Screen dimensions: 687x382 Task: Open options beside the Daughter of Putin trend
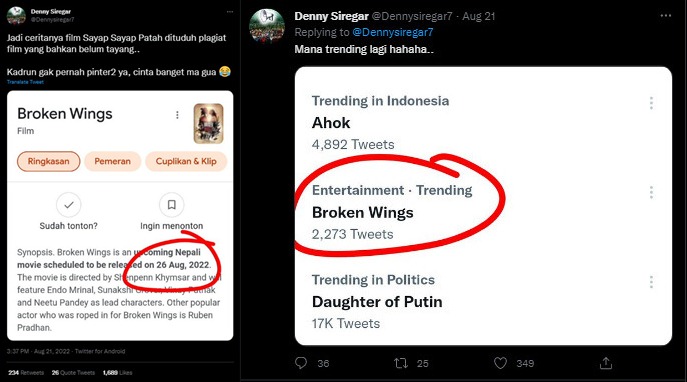(x=651, y=282)
